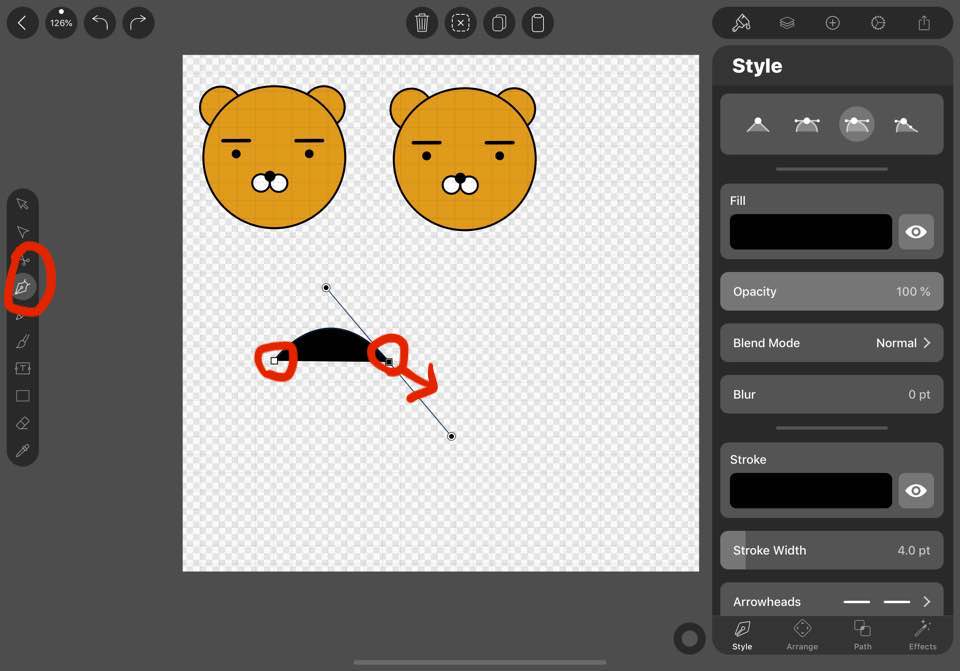This screenshot has height=671, width=960.
Task: Select the Scissors tool
Action: [24, 261]
